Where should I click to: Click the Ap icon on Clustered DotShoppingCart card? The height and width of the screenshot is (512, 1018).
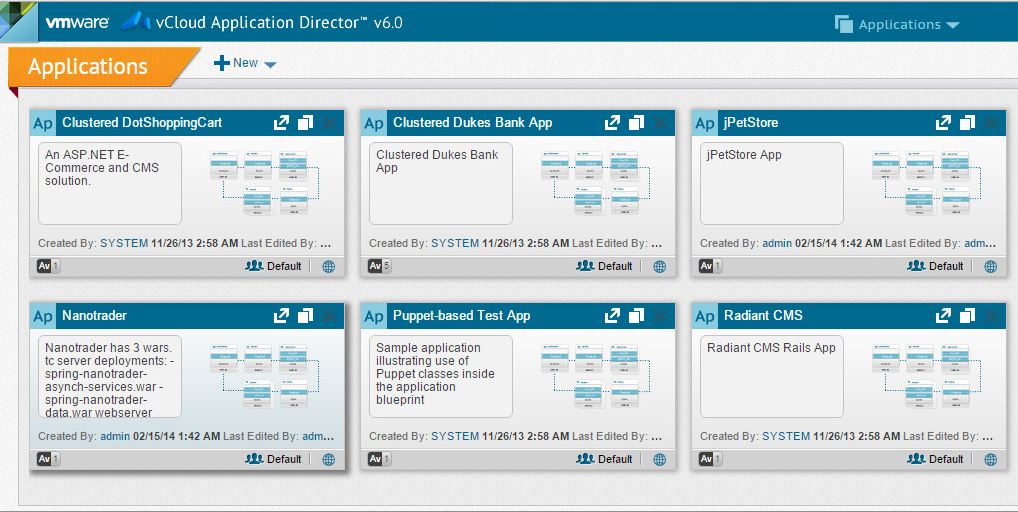click(43, 123)
